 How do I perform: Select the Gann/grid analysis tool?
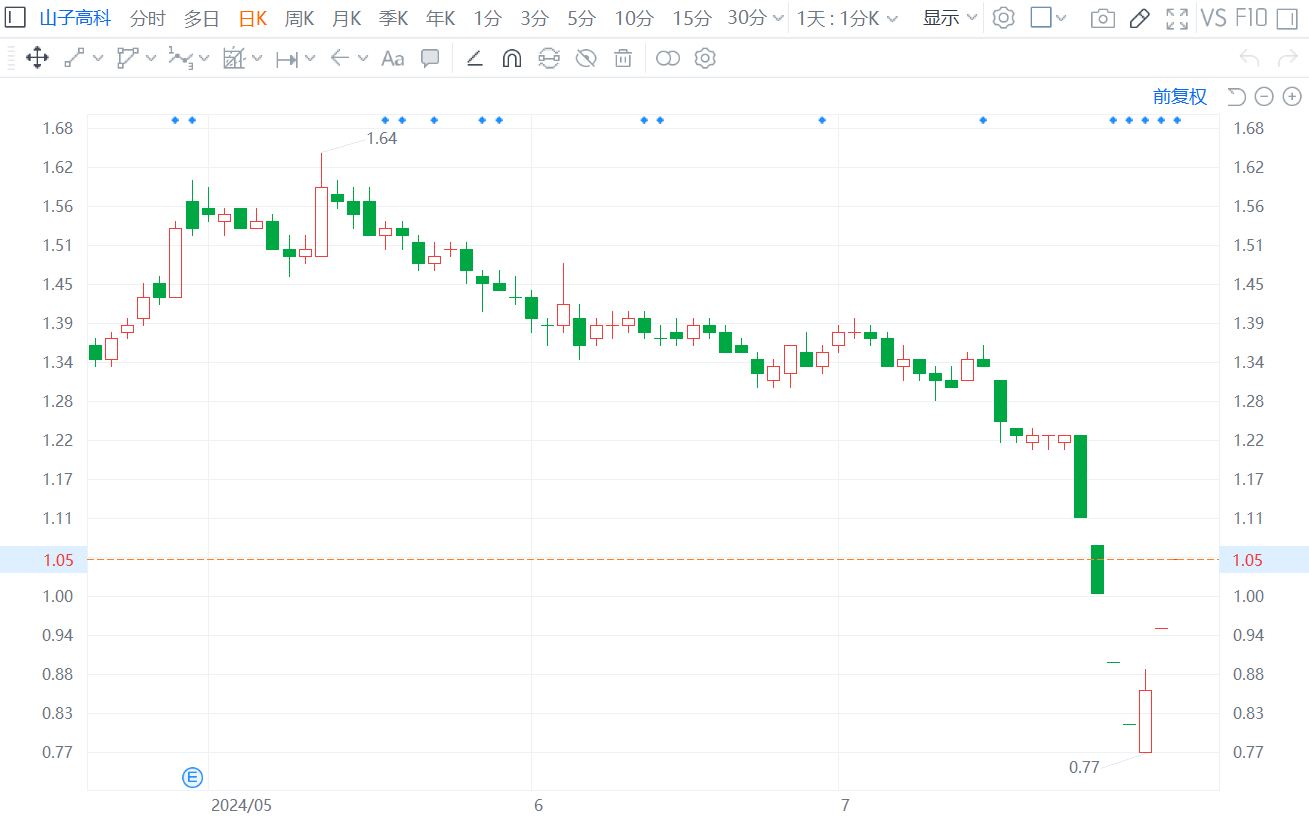click(234, 58)
